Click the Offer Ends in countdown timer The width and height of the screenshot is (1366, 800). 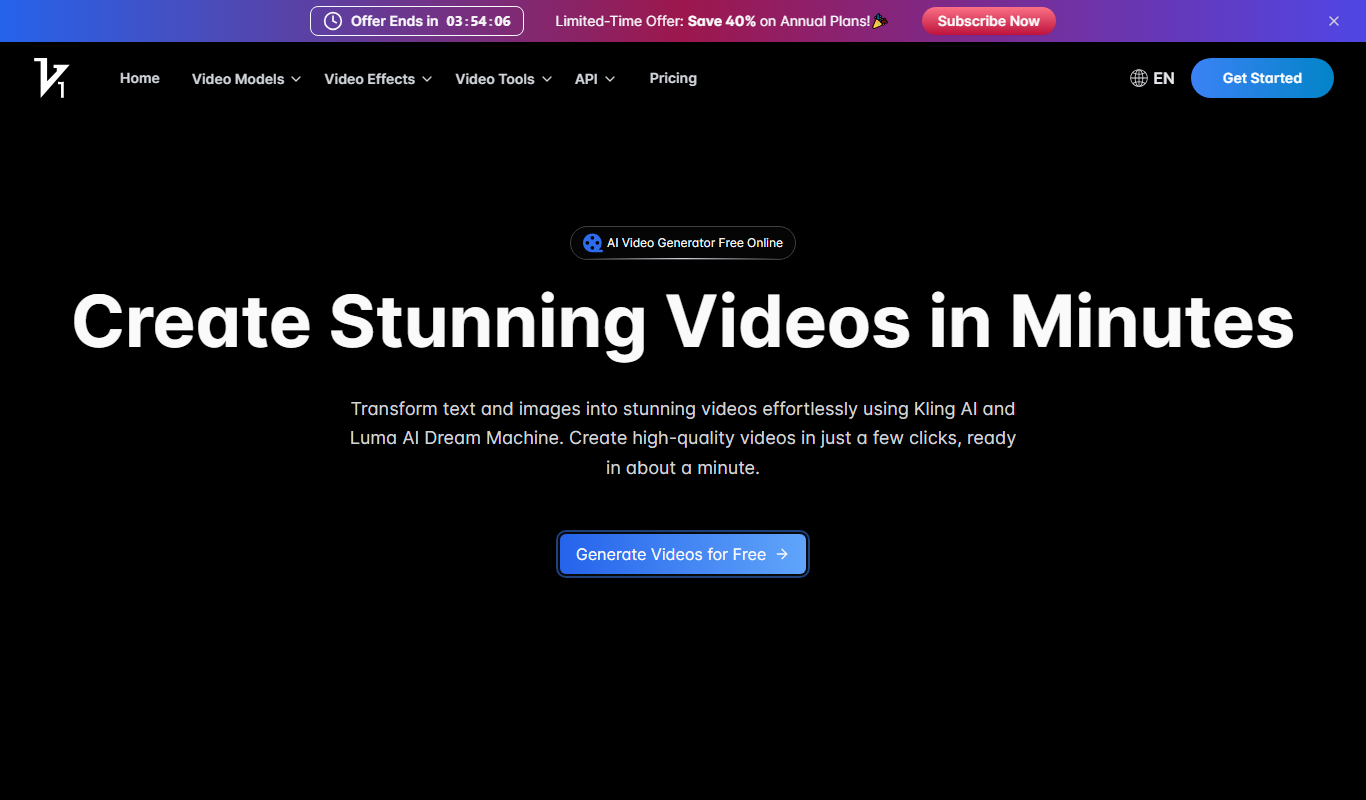(x=417, y=21)
